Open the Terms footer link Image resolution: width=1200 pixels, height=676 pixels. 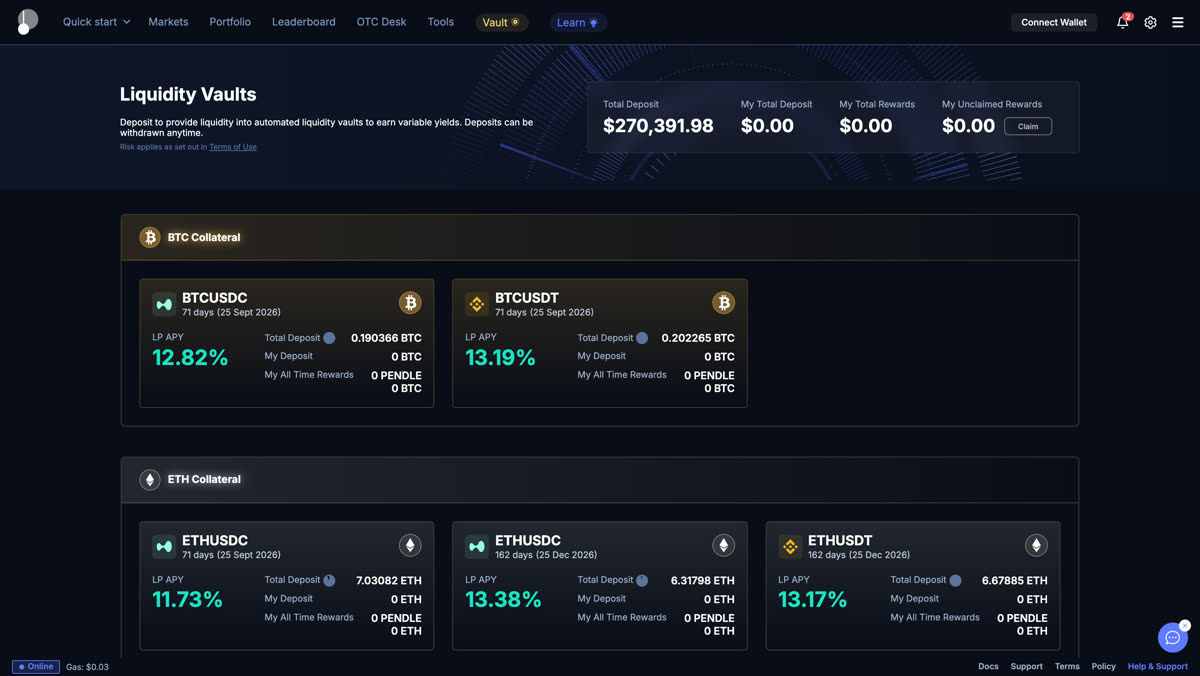1067,666
